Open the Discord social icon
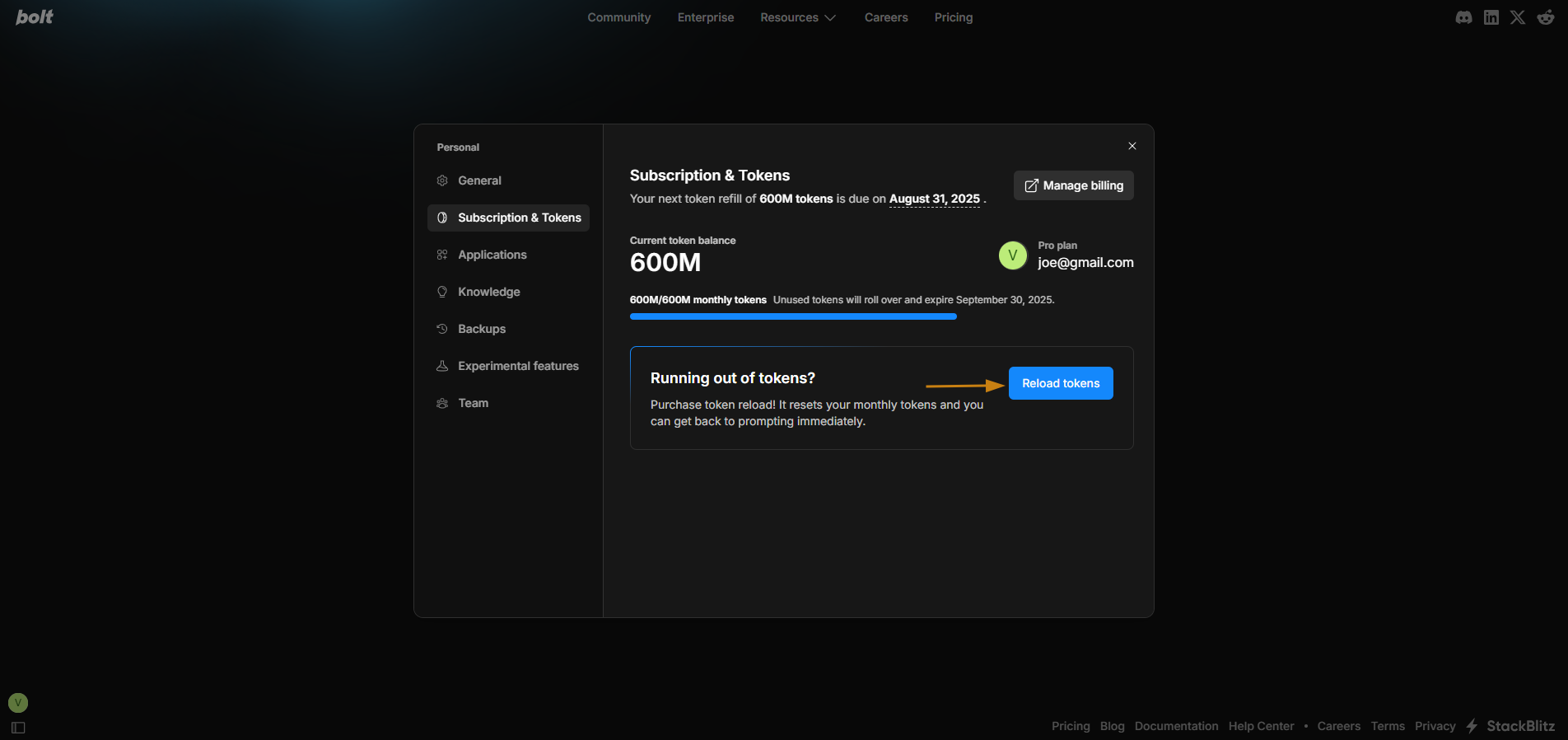Image resolution: width=1568 pixels, height=740 pixels. (1463, 17)
